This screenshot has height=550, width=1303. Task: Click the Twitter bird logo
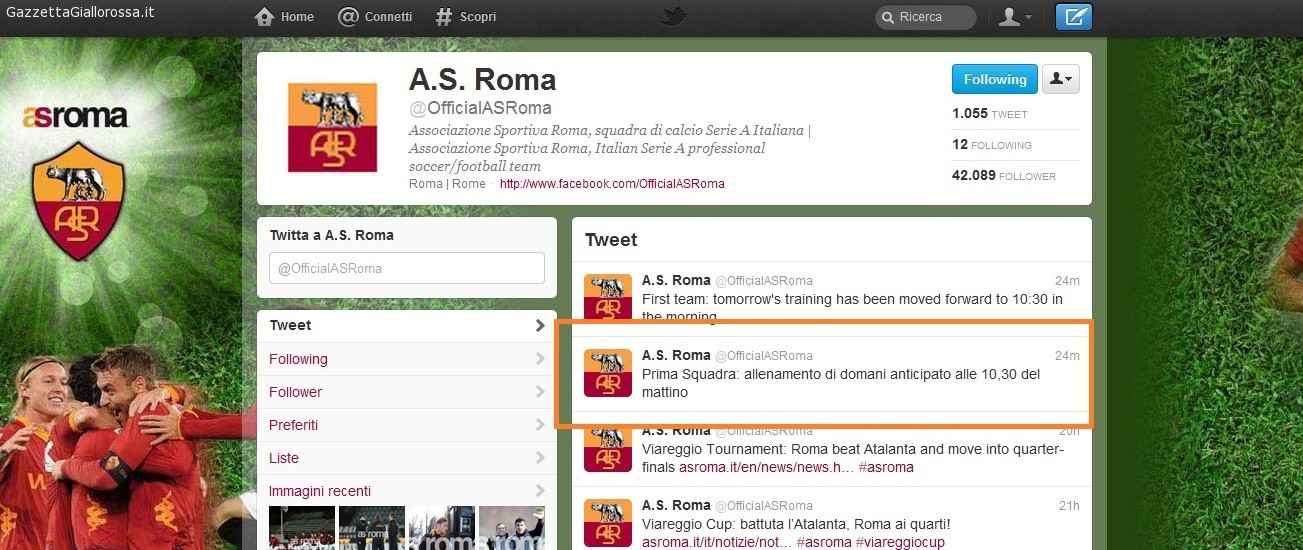pyautogui.click(x=675, y=16)
